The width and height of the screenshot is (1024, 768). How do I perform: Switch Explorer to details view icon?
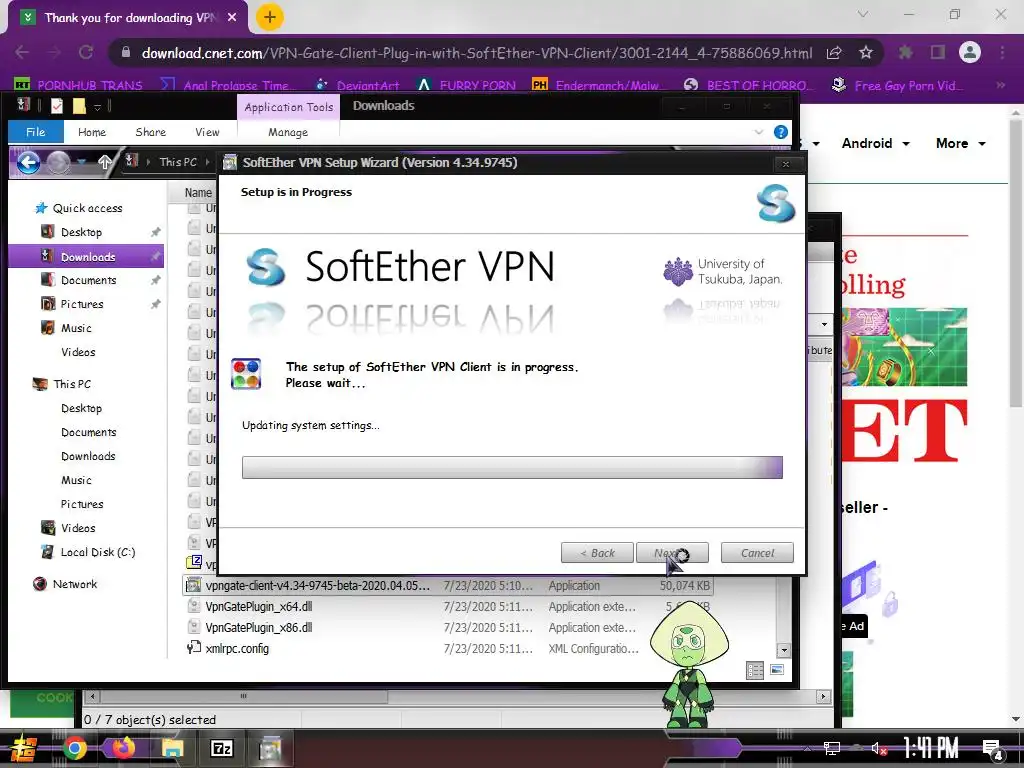(x=755, y=670)
